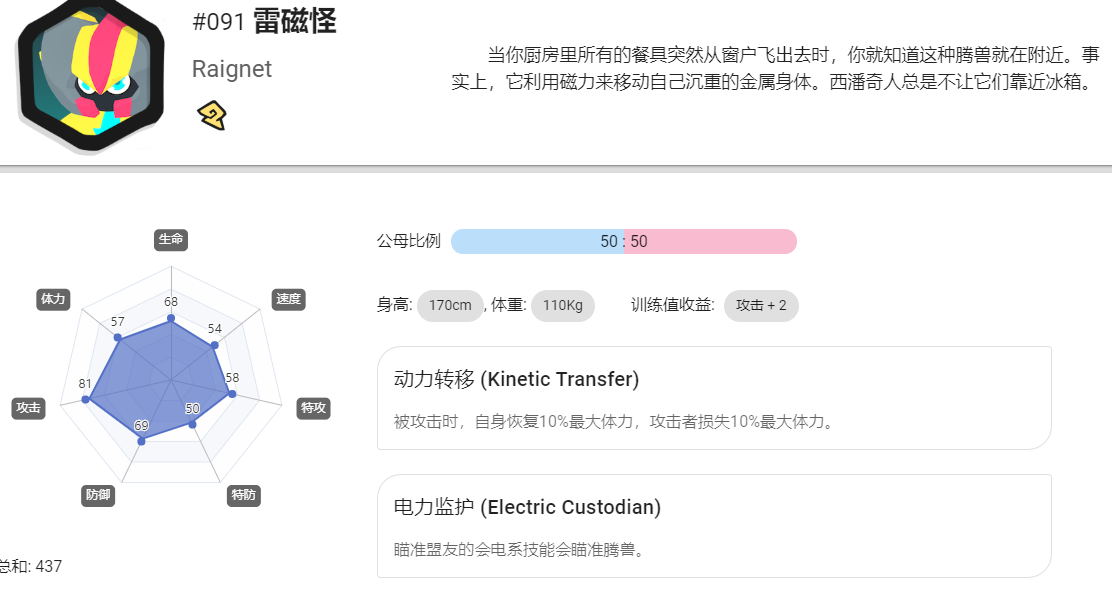Select the 特防 radar chart label

coord(244,495)
